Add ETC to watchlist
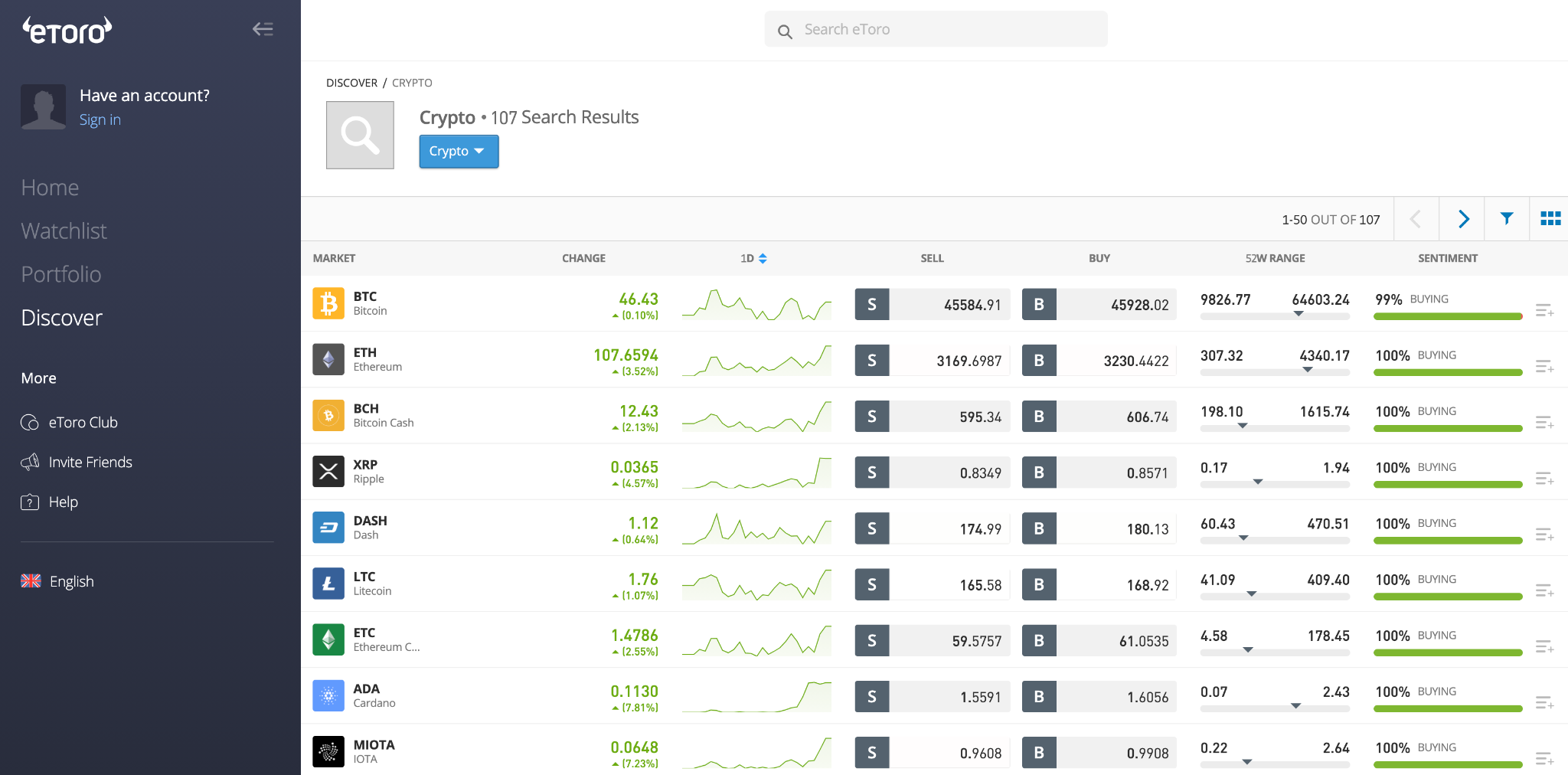 point(1544,646)
